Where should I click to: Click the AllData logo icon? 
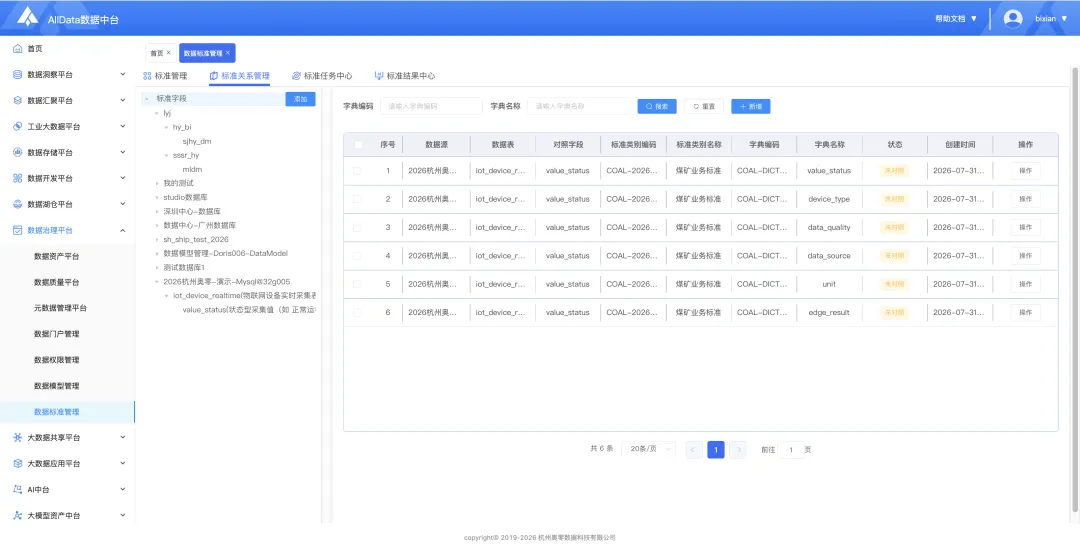click(x=28, y=17)
